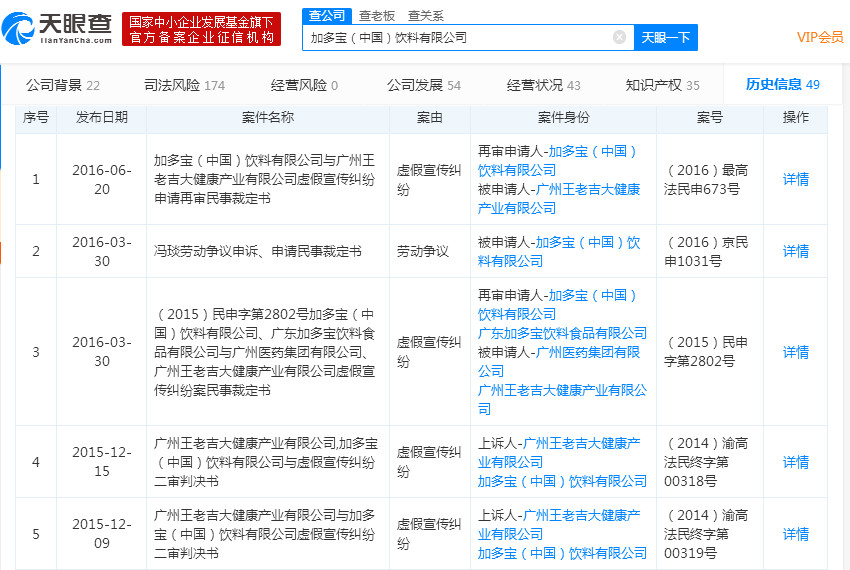
Task: Open the 公司背景 22 section
Action: point(63,85)
